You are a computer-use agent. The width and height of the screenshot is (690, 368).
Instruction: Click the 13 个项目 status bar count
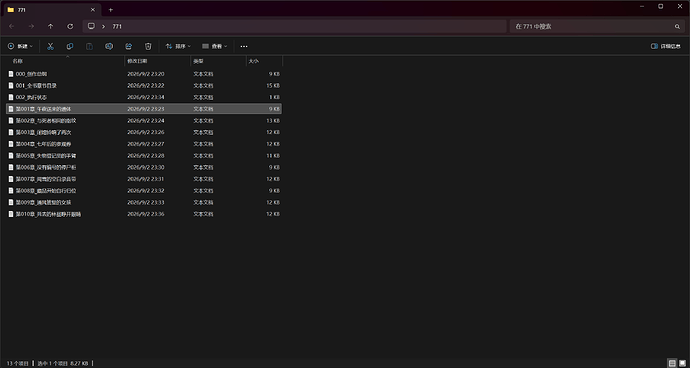click(x=18, y=364)
